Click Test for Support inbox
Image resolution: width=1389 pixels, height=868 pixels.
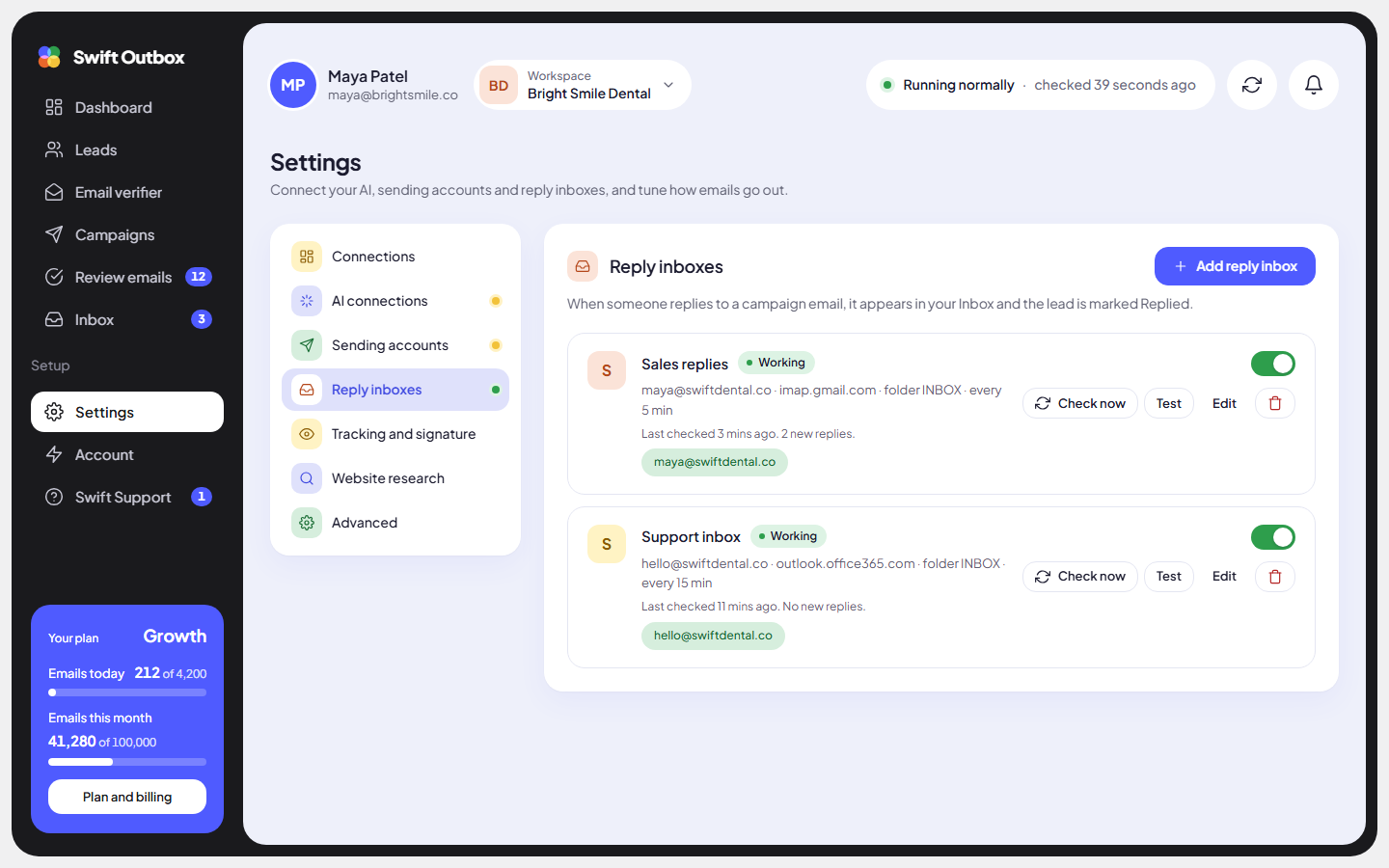[x=1169, y=577]
